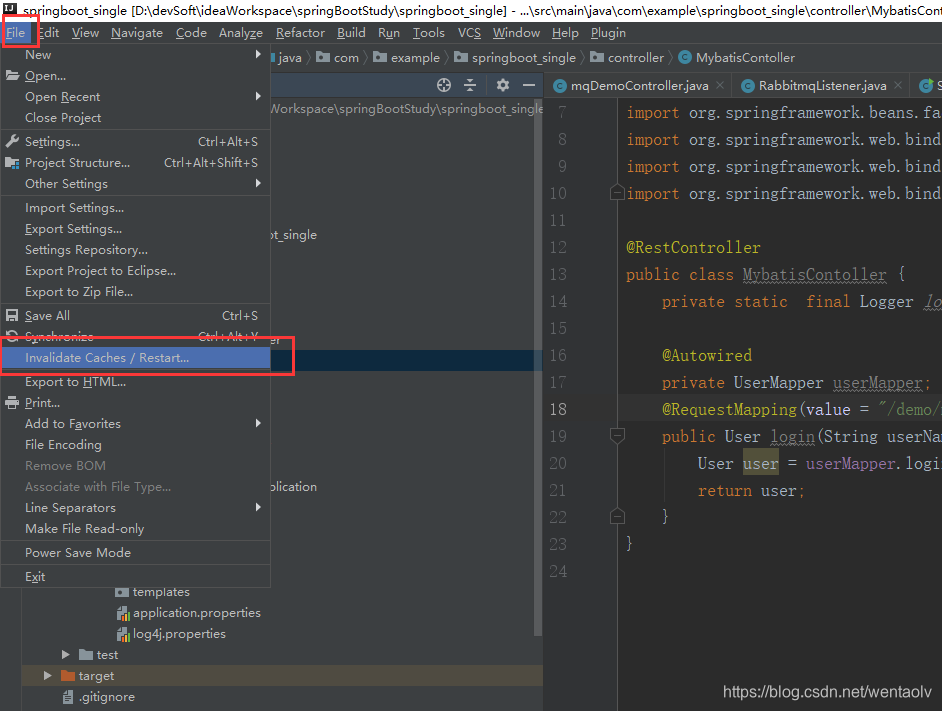The height and width of the screenshot is (711, 942).
Task: Click RabbitmqListener.java class icon
Action: pyautogui.click(x=747, y=86)
